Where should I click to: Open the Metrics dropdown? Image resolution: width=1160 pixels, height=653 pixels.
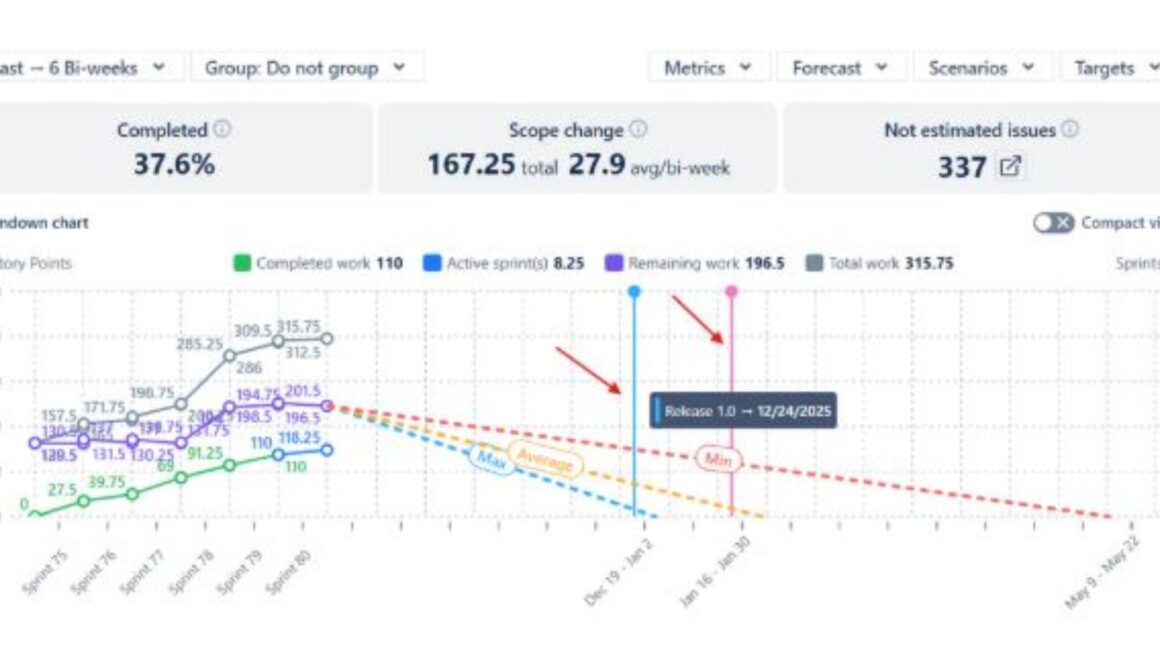(708, 68)
